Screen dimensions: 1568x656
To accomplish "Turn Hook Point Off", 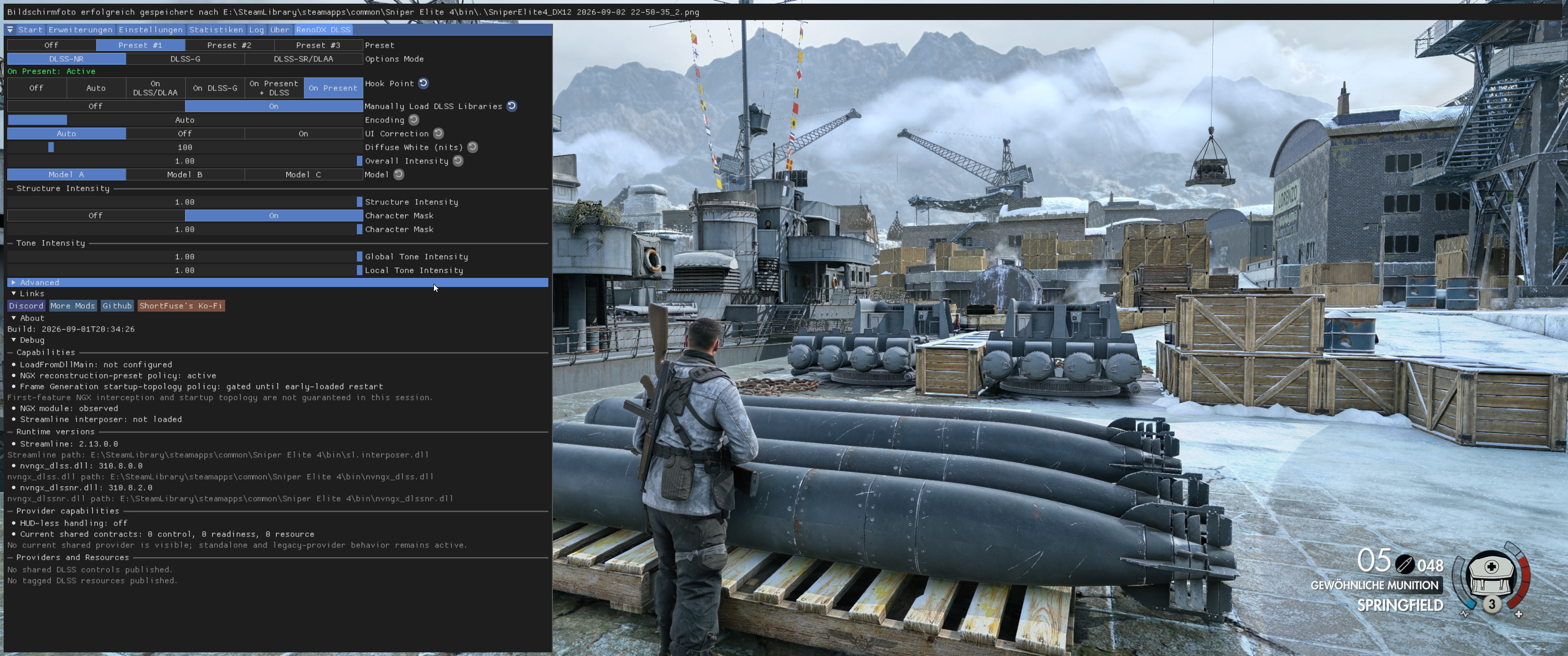I will coord(36,88).
